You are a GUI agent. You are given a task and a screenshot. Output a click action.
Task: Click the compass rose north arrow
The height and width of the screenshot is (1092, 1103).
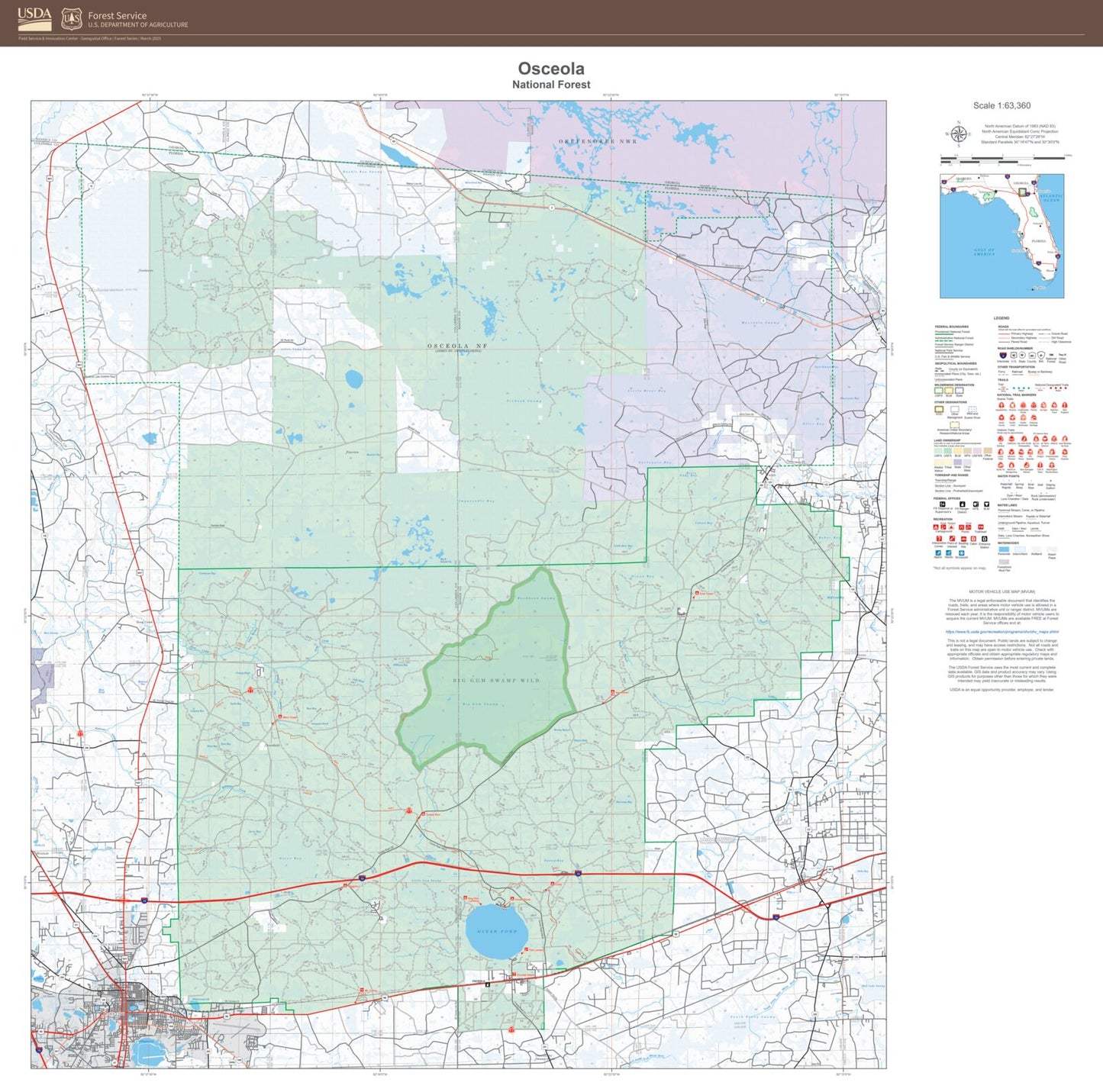pos(958,134)
